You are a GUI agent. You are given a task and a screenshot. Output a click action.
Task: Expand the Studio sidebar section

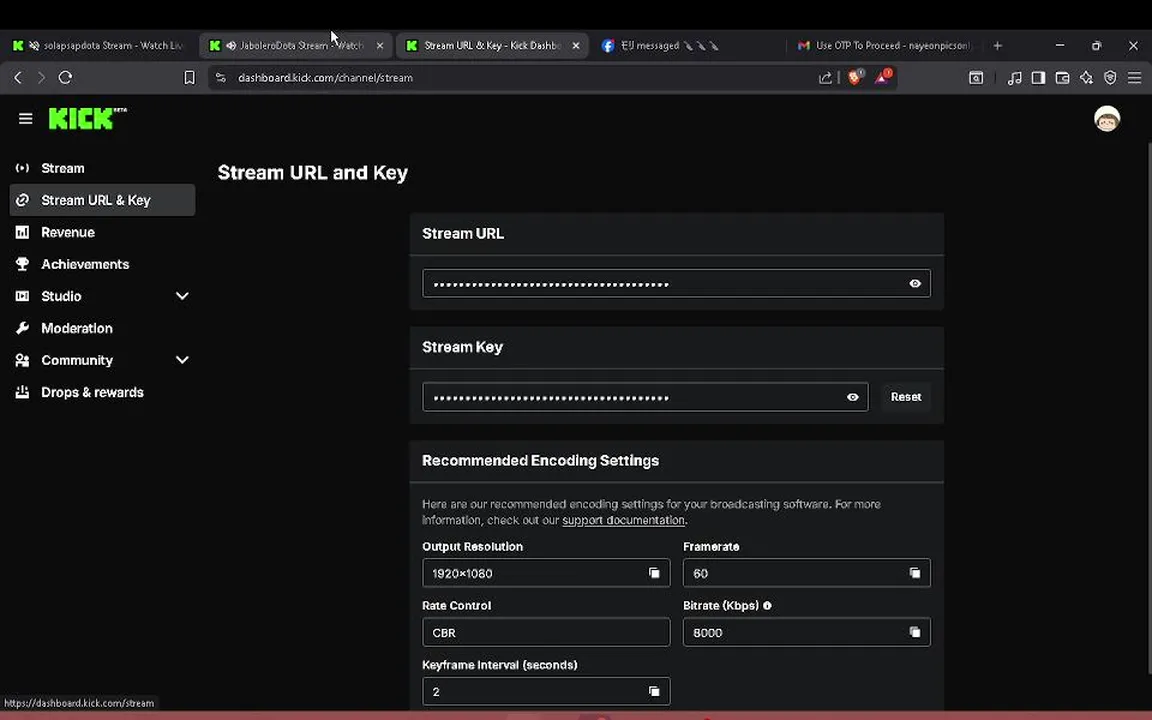(182, 296)
